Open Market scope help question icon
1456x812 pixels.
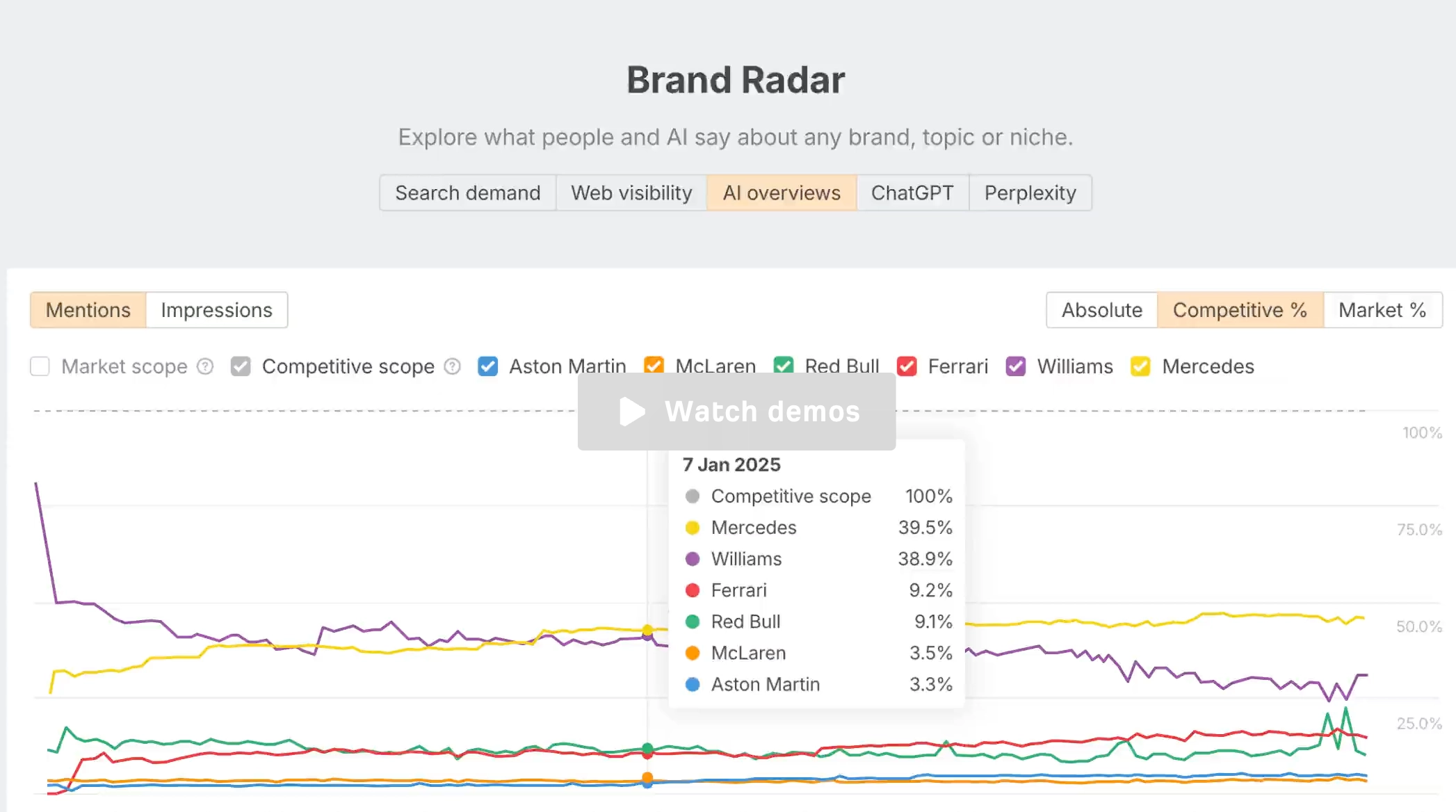point(205,366)
